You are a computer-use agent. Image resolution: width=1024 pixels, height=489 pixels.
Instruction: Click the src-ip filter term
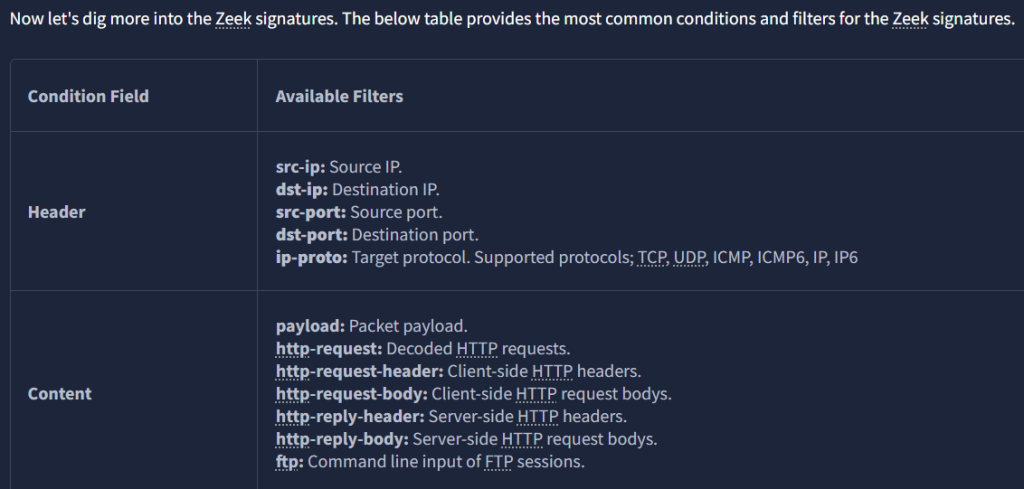click(x=300, y=166)
